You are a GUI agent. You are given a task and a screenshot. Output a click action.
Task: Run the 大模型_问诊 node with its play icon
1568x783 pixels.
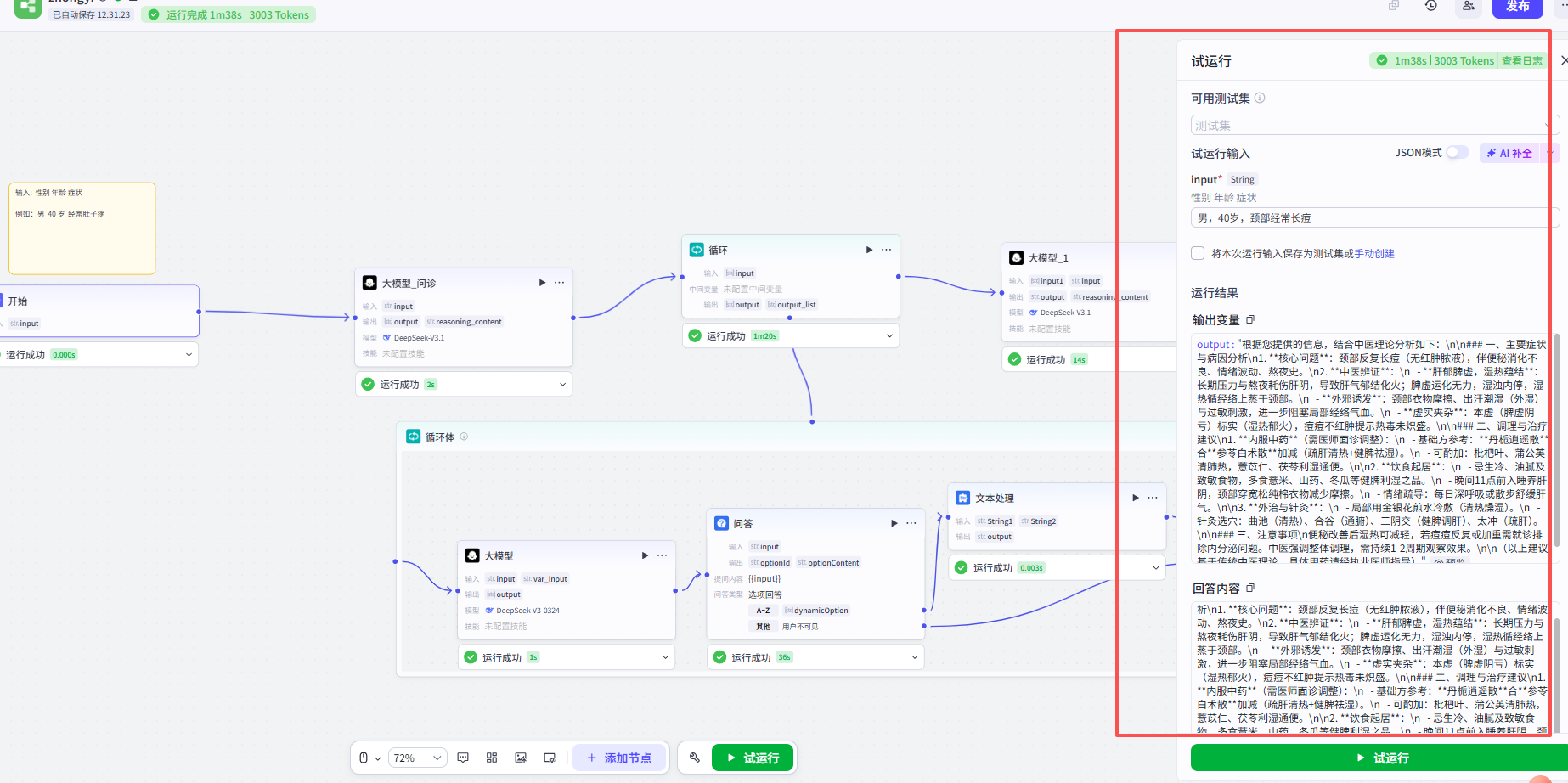542,283
